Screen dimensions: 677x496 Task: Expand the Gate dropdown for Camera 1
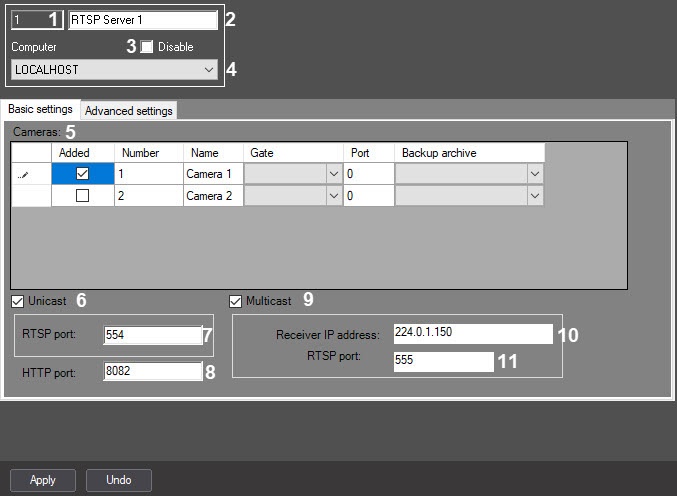[334, 174]
